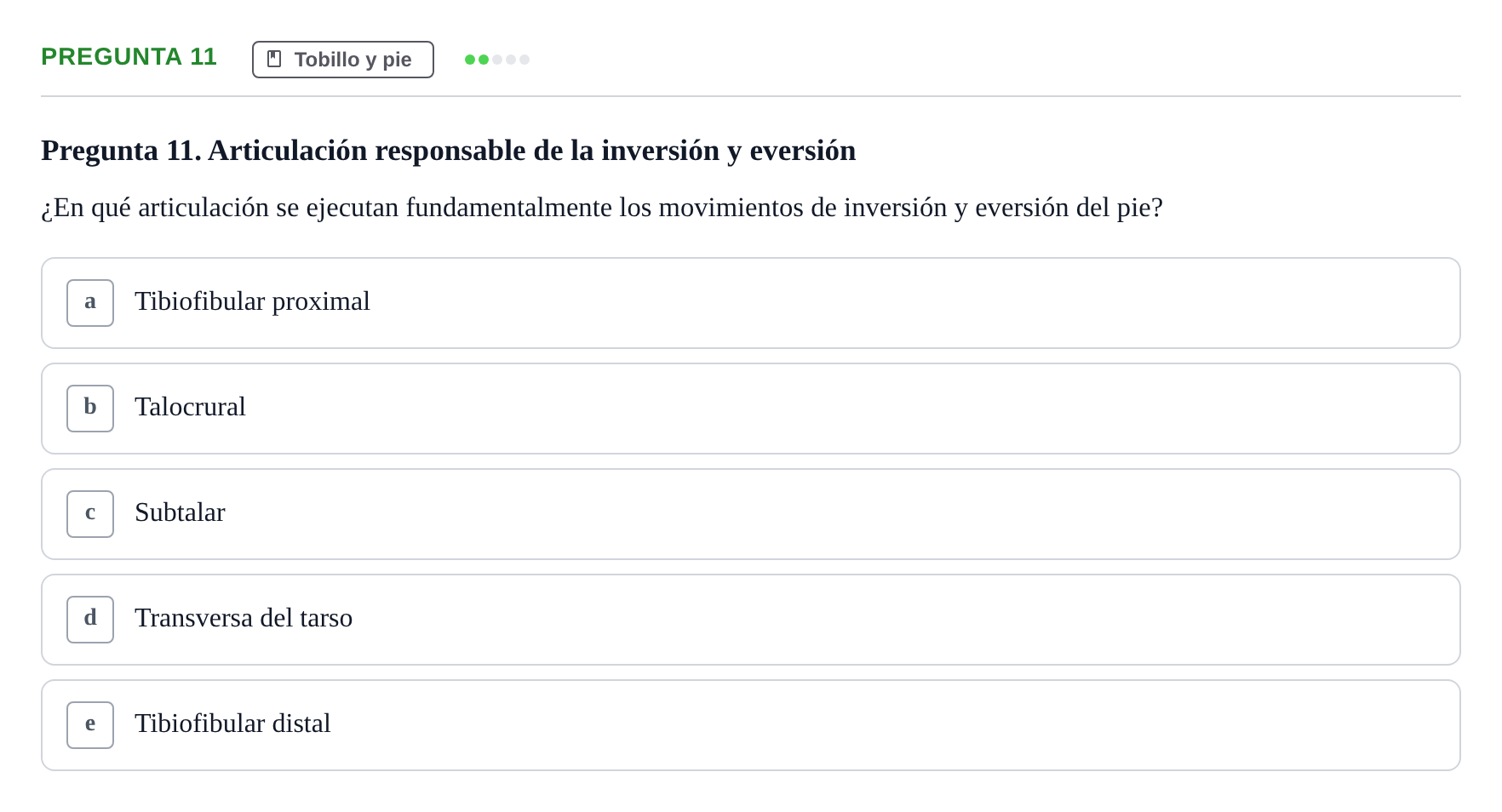Pick the Transversa del tarso option
The image size is (1502, 812).
click(x=751, y=620)
